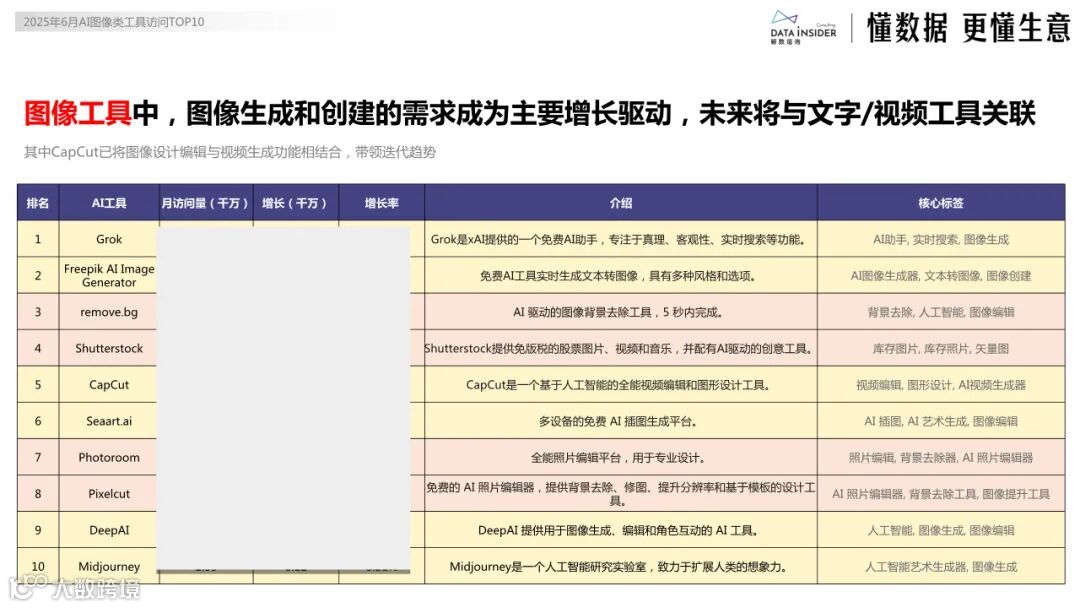Click rank number '9' in DeepAI row
The image size is (1080, 608).
coord(38,530)
